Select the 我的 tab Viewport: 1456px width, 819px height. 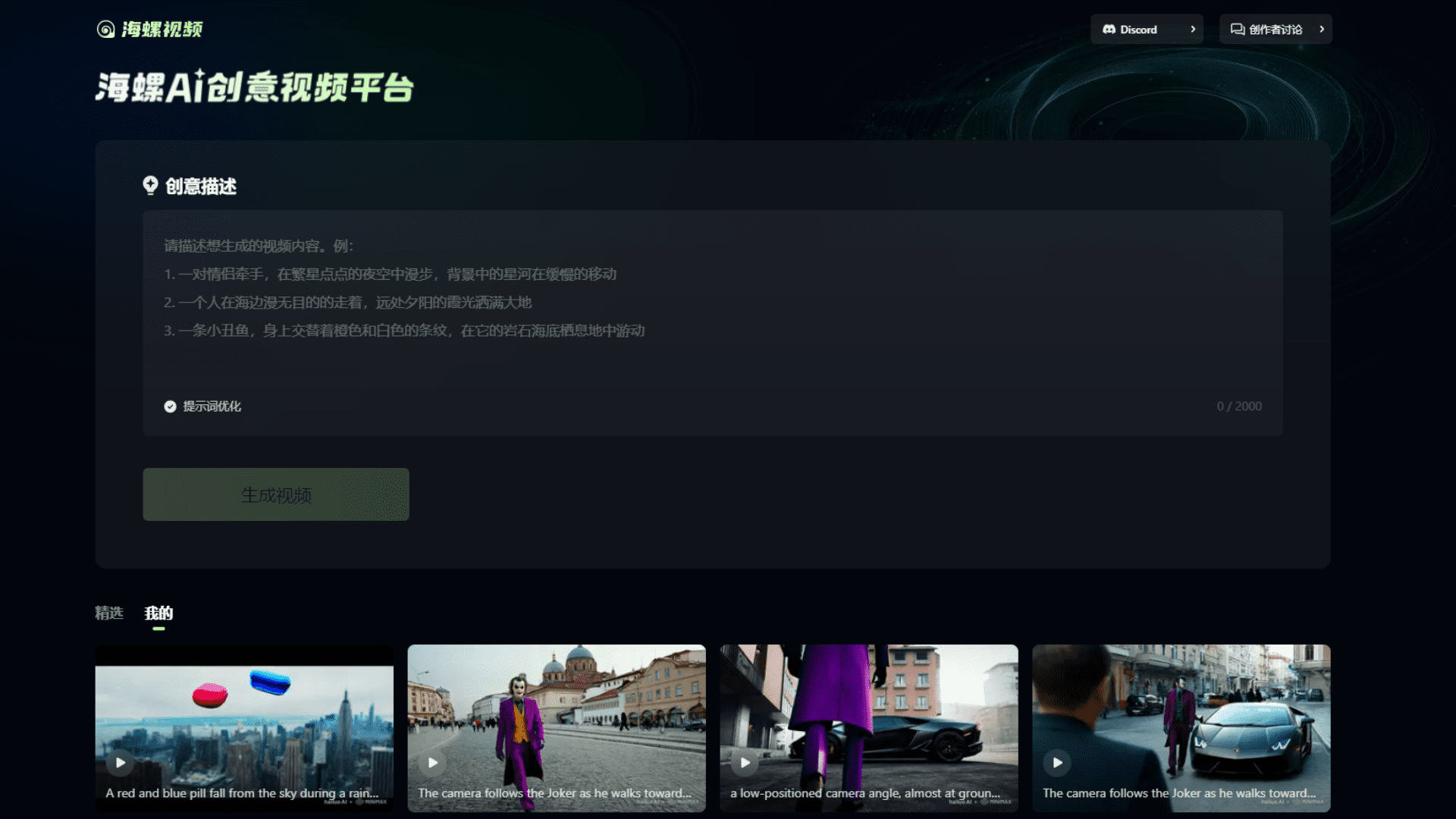coord(158,613)
